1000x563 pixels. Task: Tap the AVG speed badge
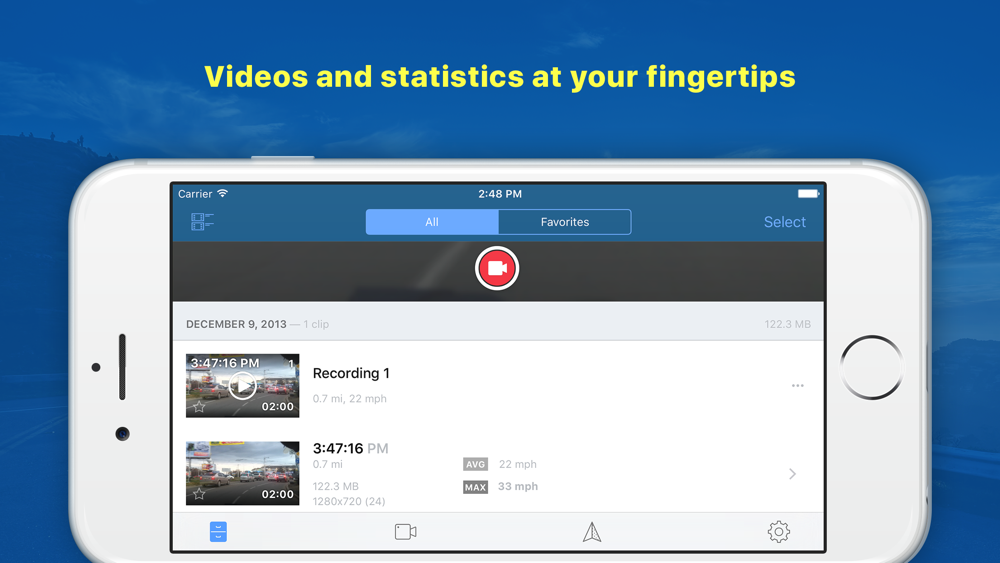(x=475, y=464)
